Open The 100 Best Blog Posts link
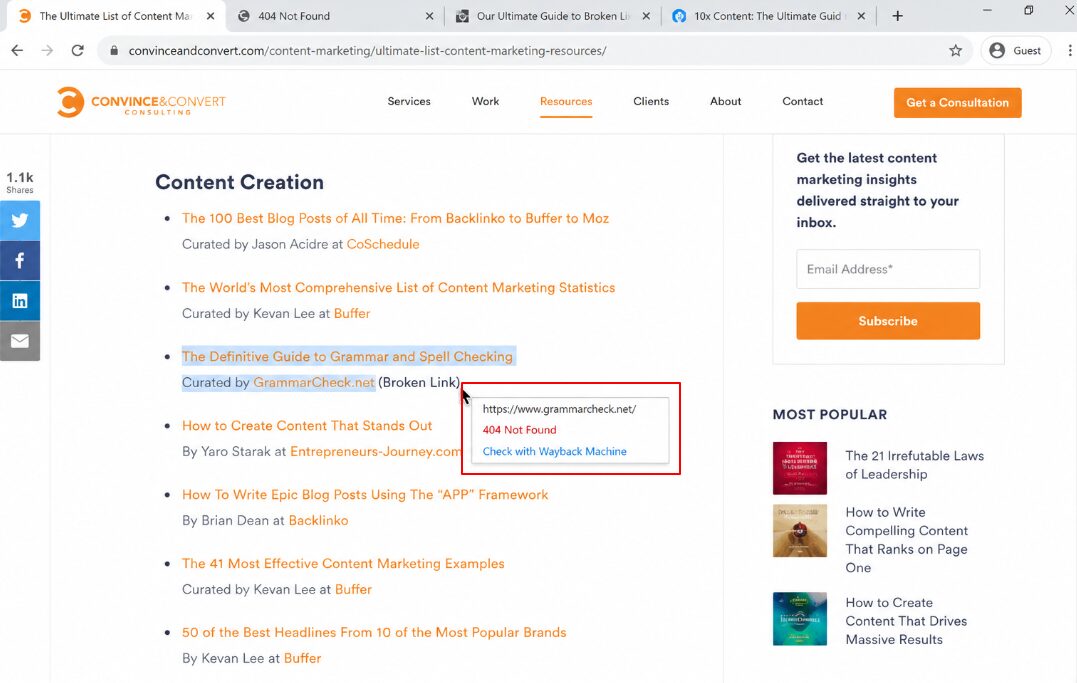1077x683 pixels. coord(395,219)
